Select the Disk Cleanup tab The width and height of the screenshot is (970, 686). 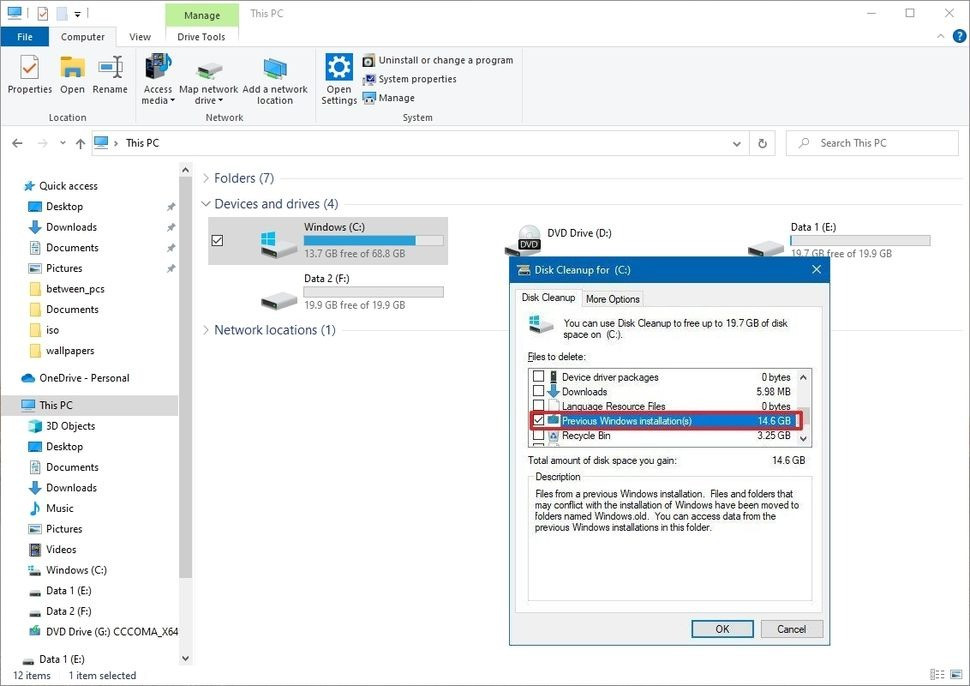pyautogui.click(x=548, y=298)
